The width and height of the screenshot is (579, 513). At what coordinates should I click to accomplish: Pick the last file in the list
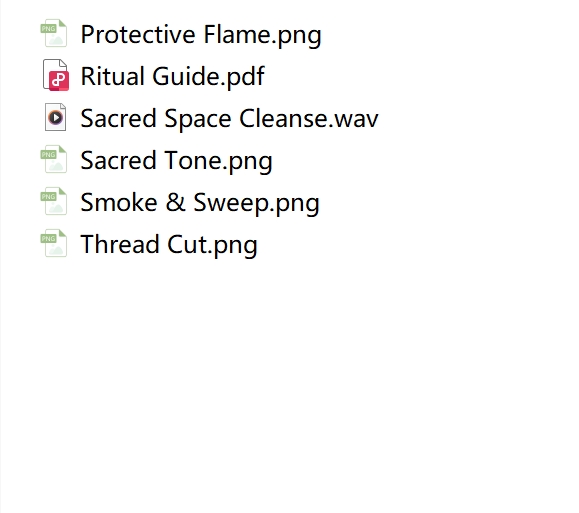[169, 245]
